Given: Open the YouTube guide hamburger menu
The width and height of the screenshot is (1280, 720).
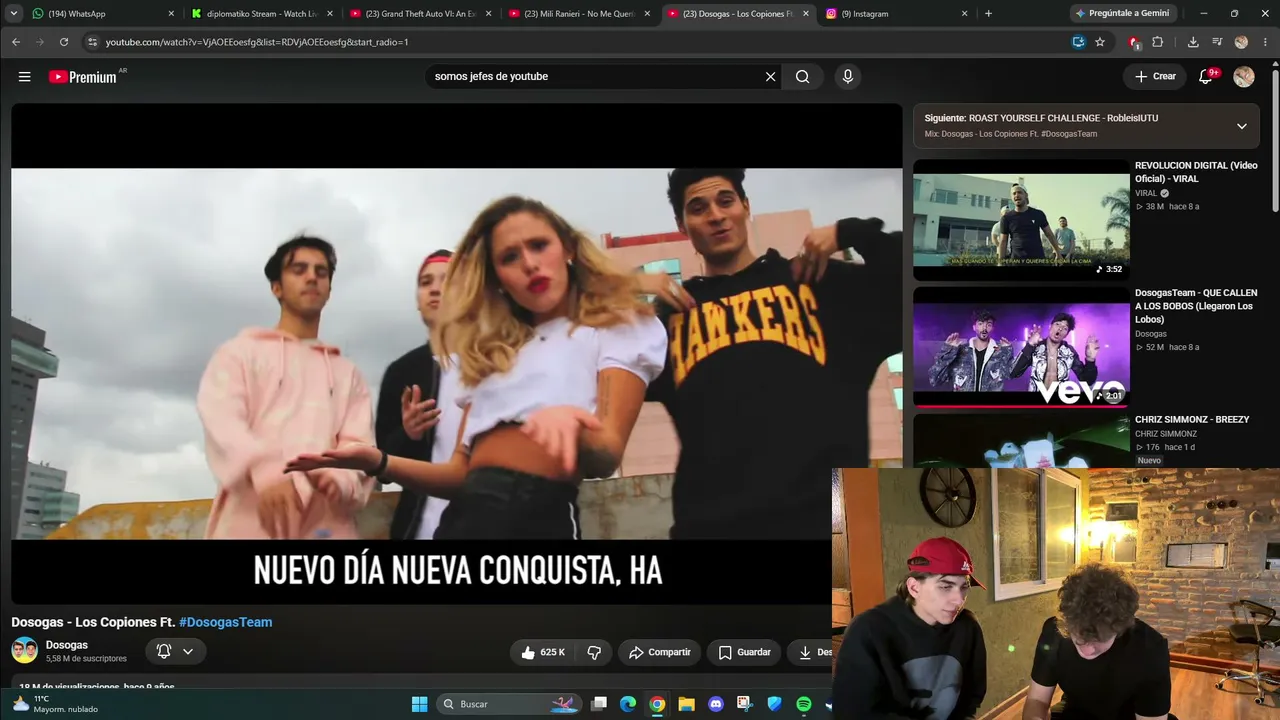Looking at the screenshot, I should (24, 77).
